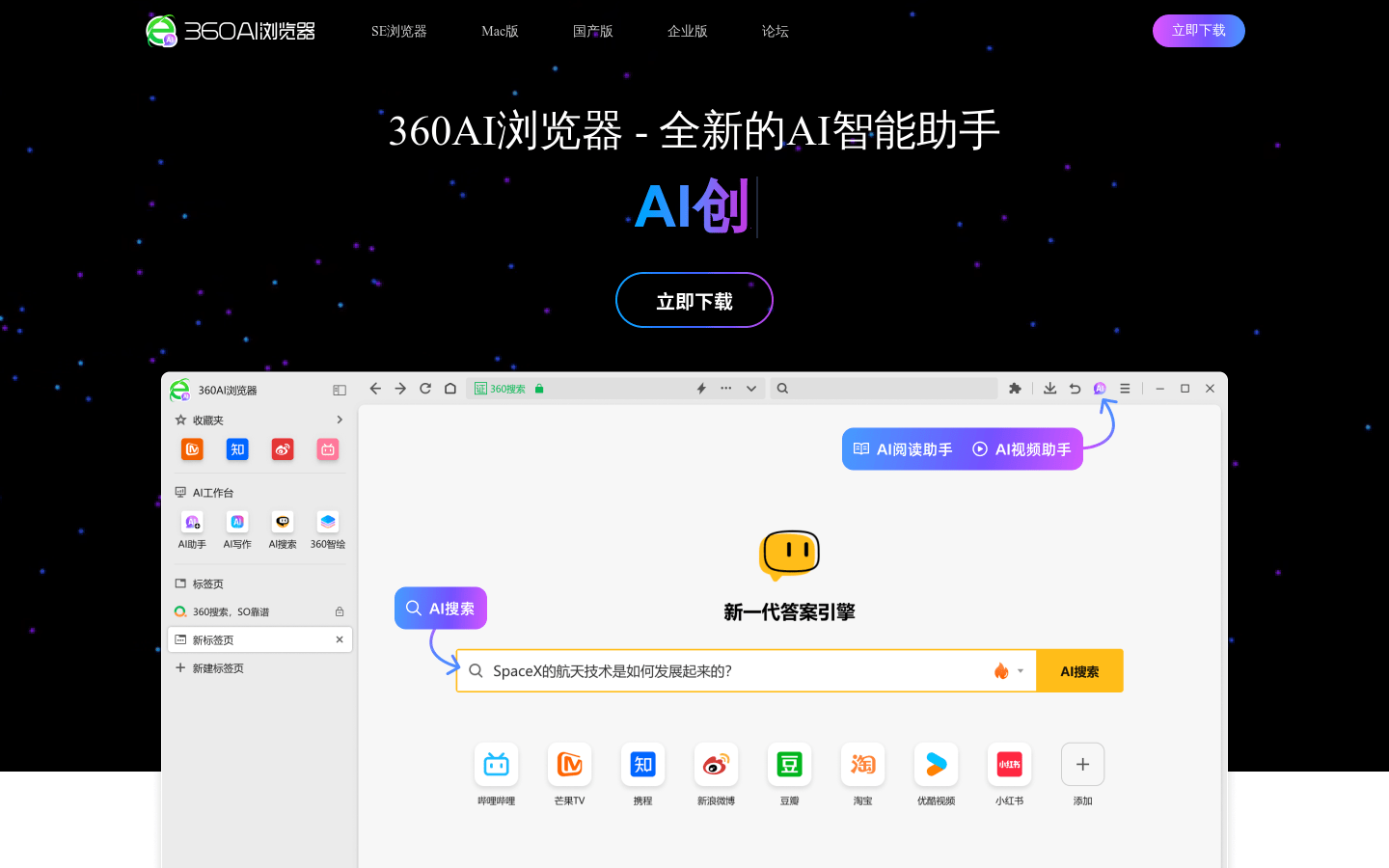Click the SpaceX search input field
1389x868 pixels.
point(733,671)
